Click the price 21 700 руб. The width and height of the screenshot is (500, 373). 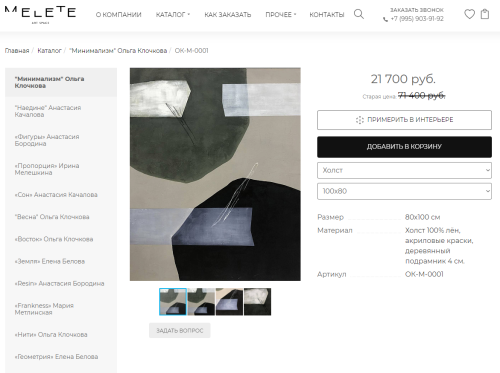click(403, 79)
